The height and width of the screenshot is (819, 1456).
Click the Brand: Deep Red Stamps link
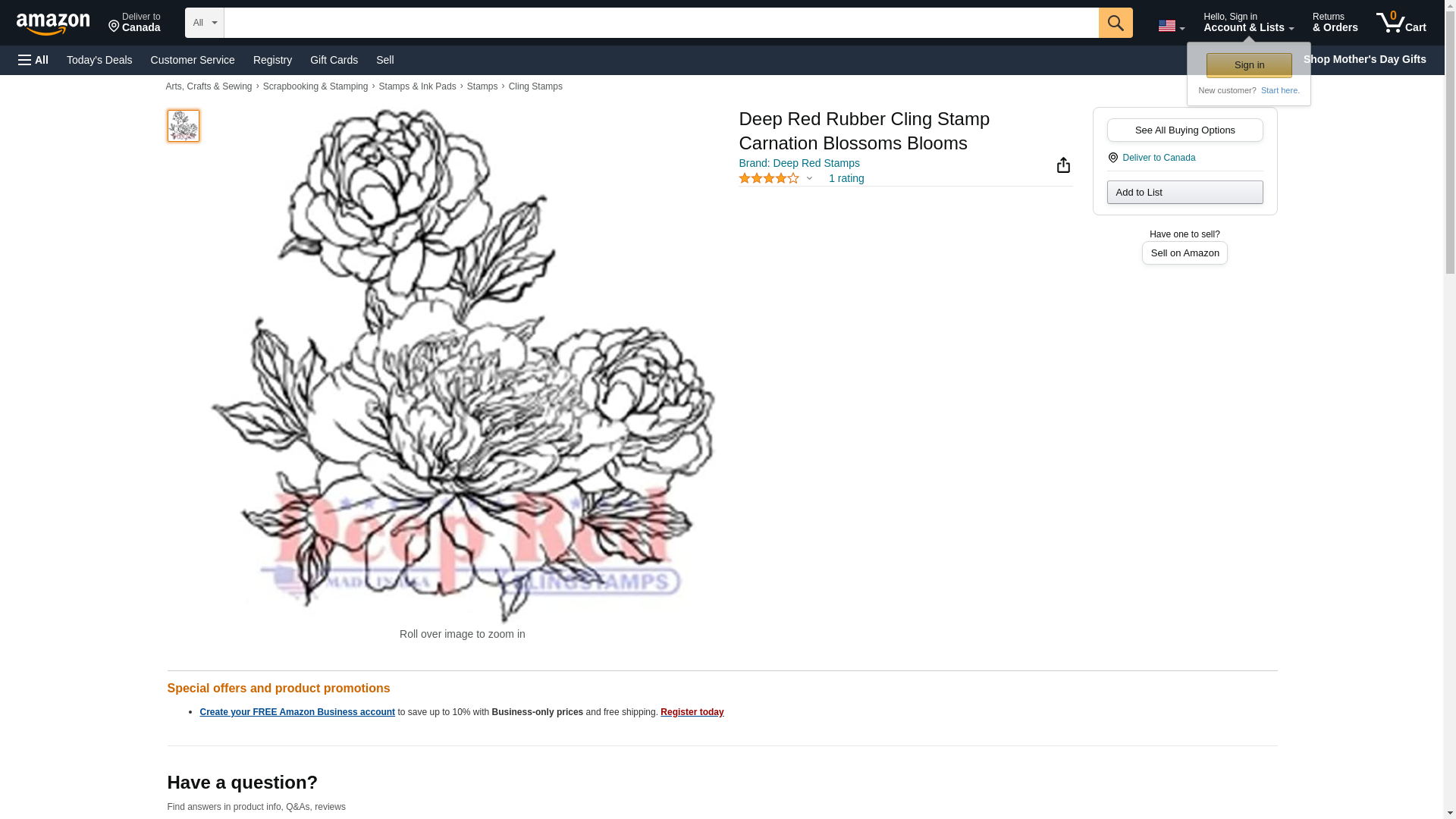point(799,163)
